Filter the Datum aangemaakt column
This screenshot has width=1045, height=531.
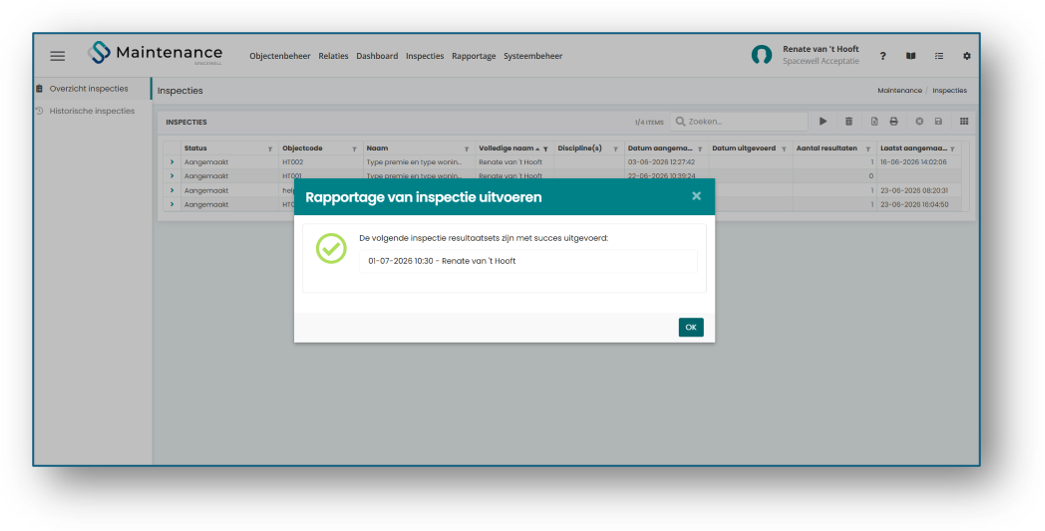700,149
